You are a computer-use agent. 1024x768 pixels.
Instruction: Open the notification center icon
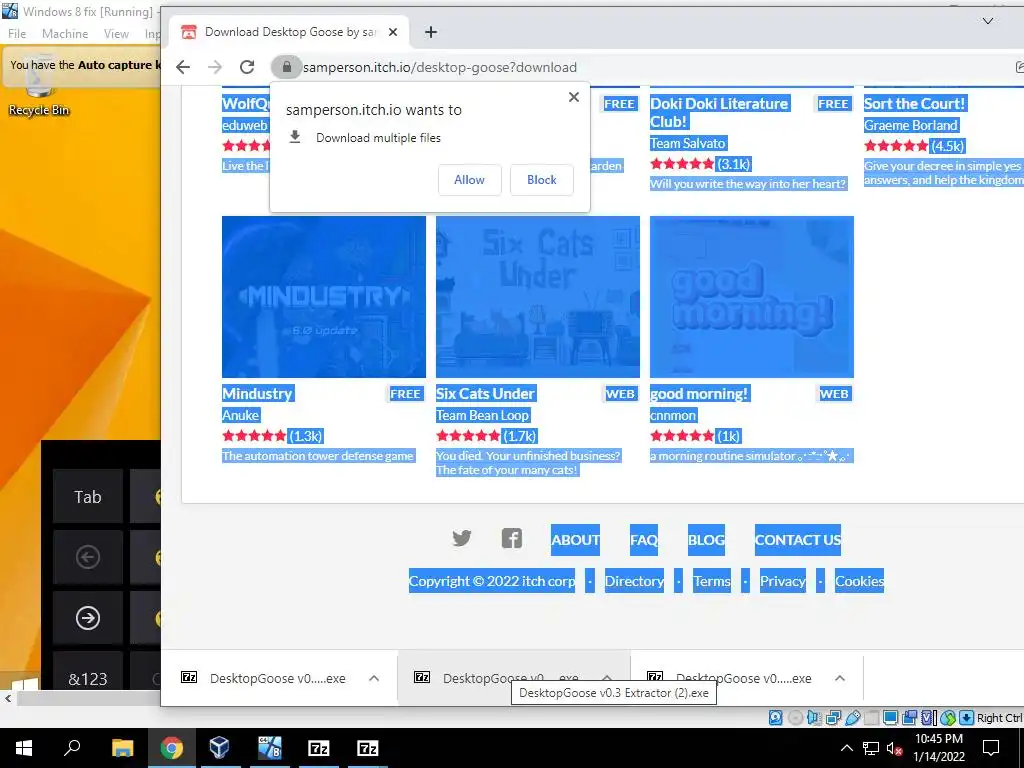(x=991, y=748)
